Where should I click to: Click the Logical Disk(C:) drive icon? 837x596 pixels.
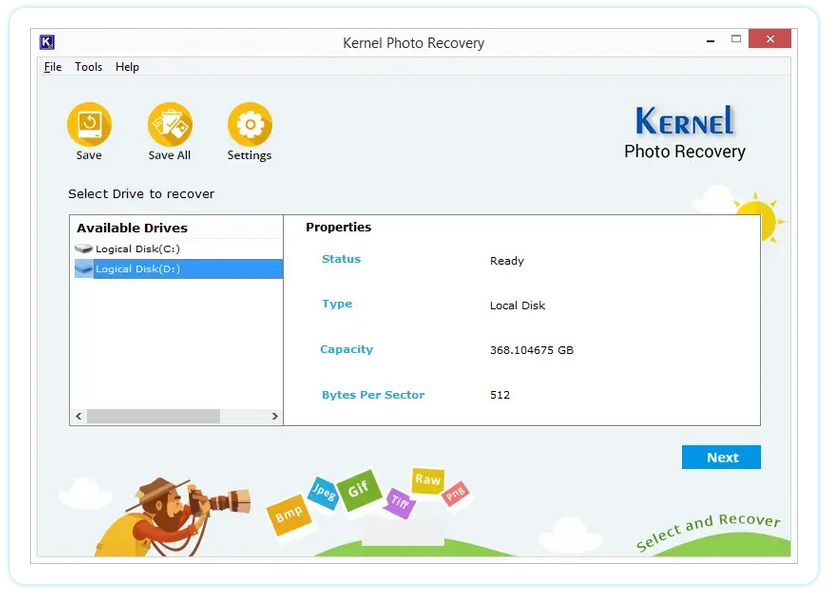(84, 249)
